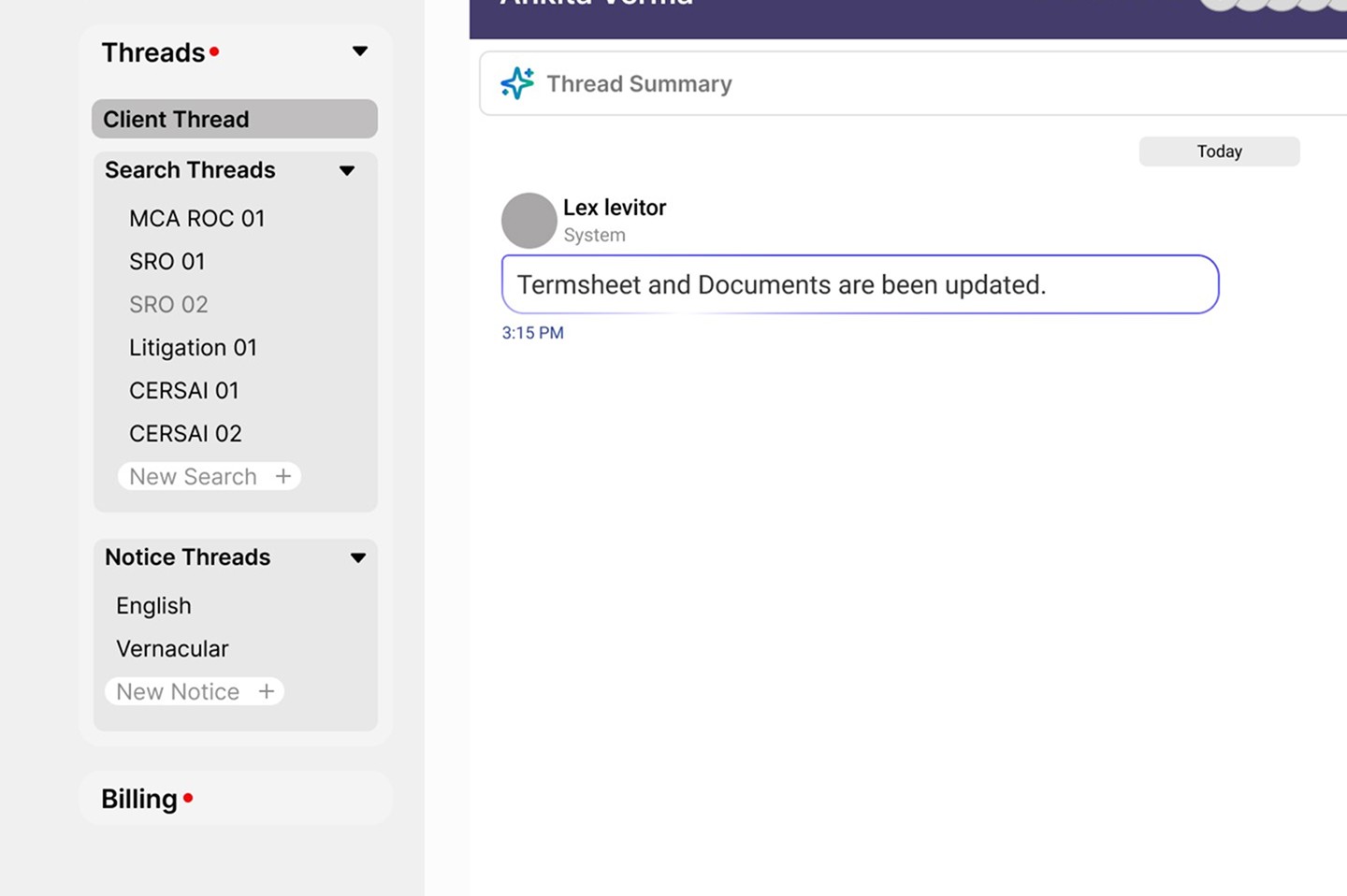The image size is (1347, 896).
Task: Open the Litigation 01 thread
Action: point(193,347)
